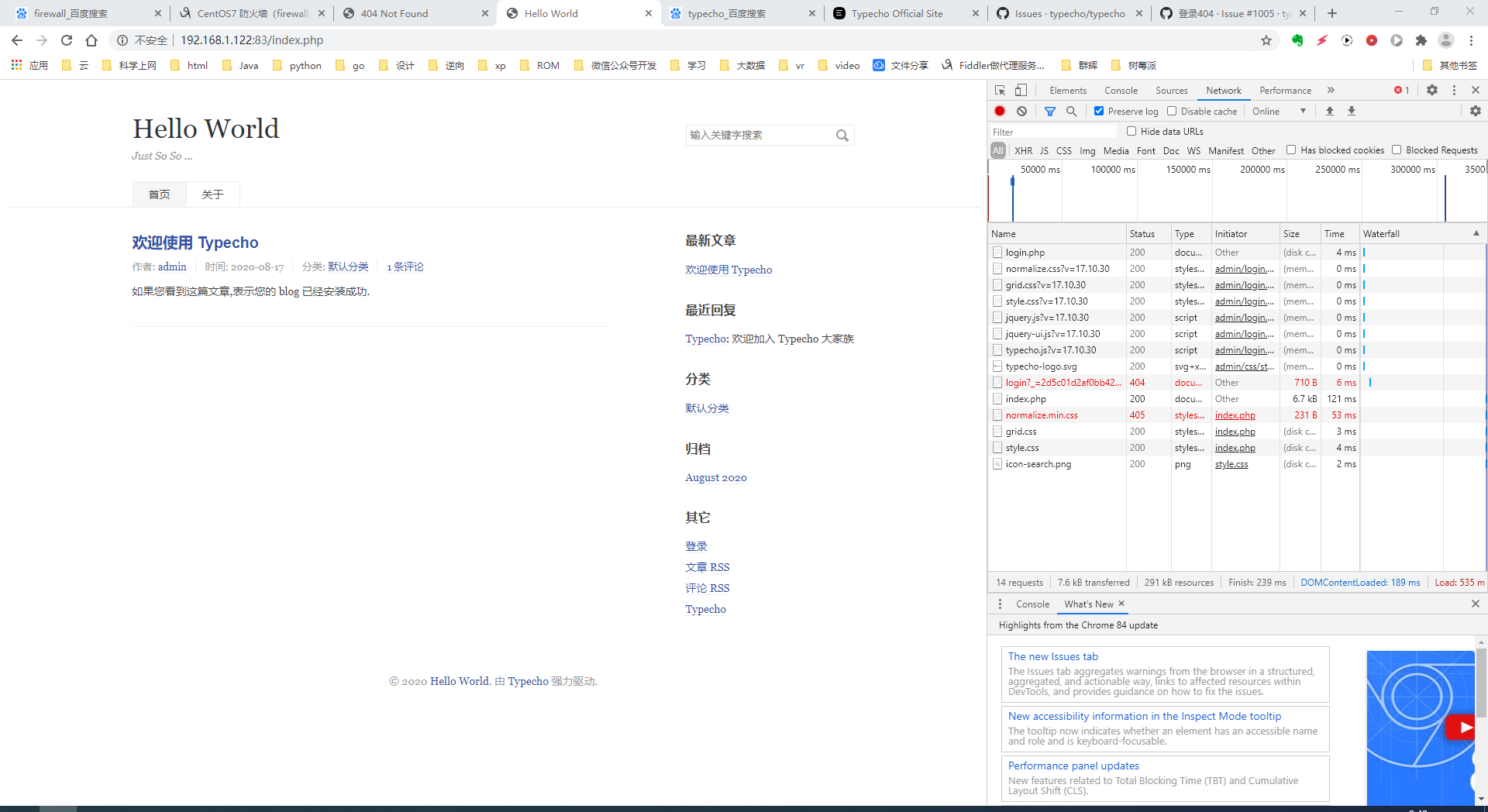
Task: Bookmark the page with the star icon
Action: 1267,40
